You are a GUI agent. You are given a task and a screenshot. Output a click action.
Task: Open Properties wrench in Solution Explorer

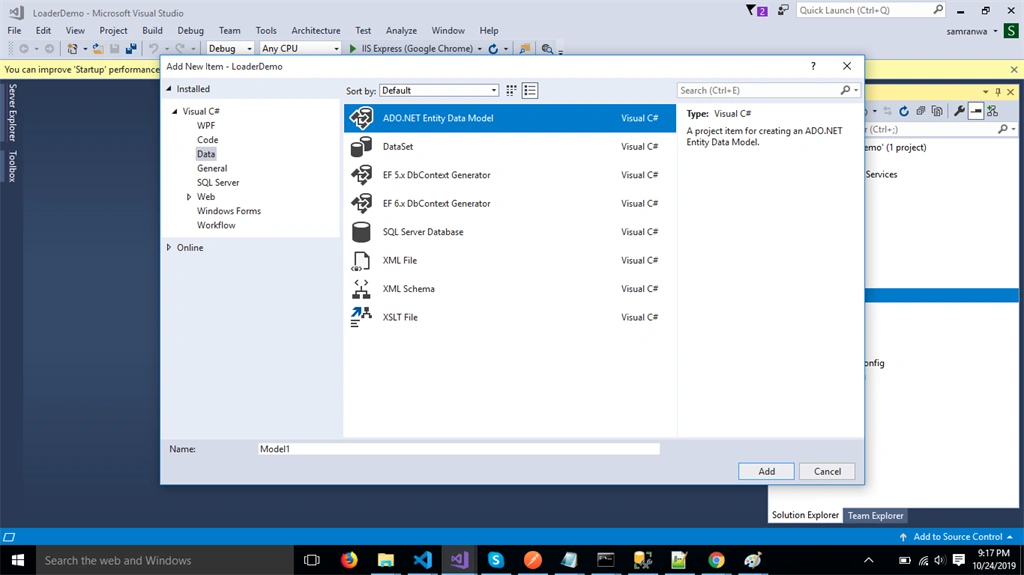tap(959, 112)
